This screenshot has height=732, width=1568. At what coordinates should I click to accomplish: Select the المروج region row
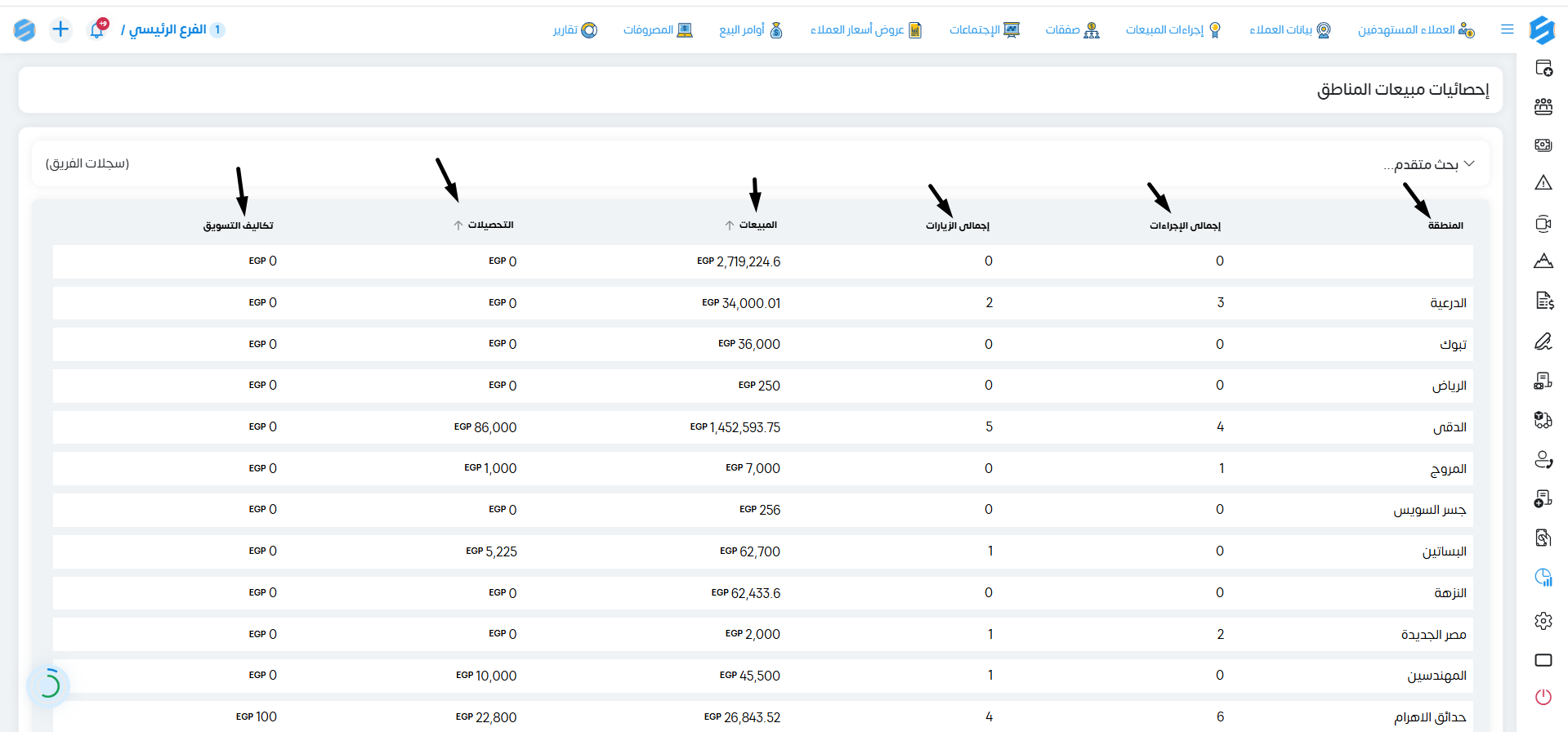(x=763, y=469)
